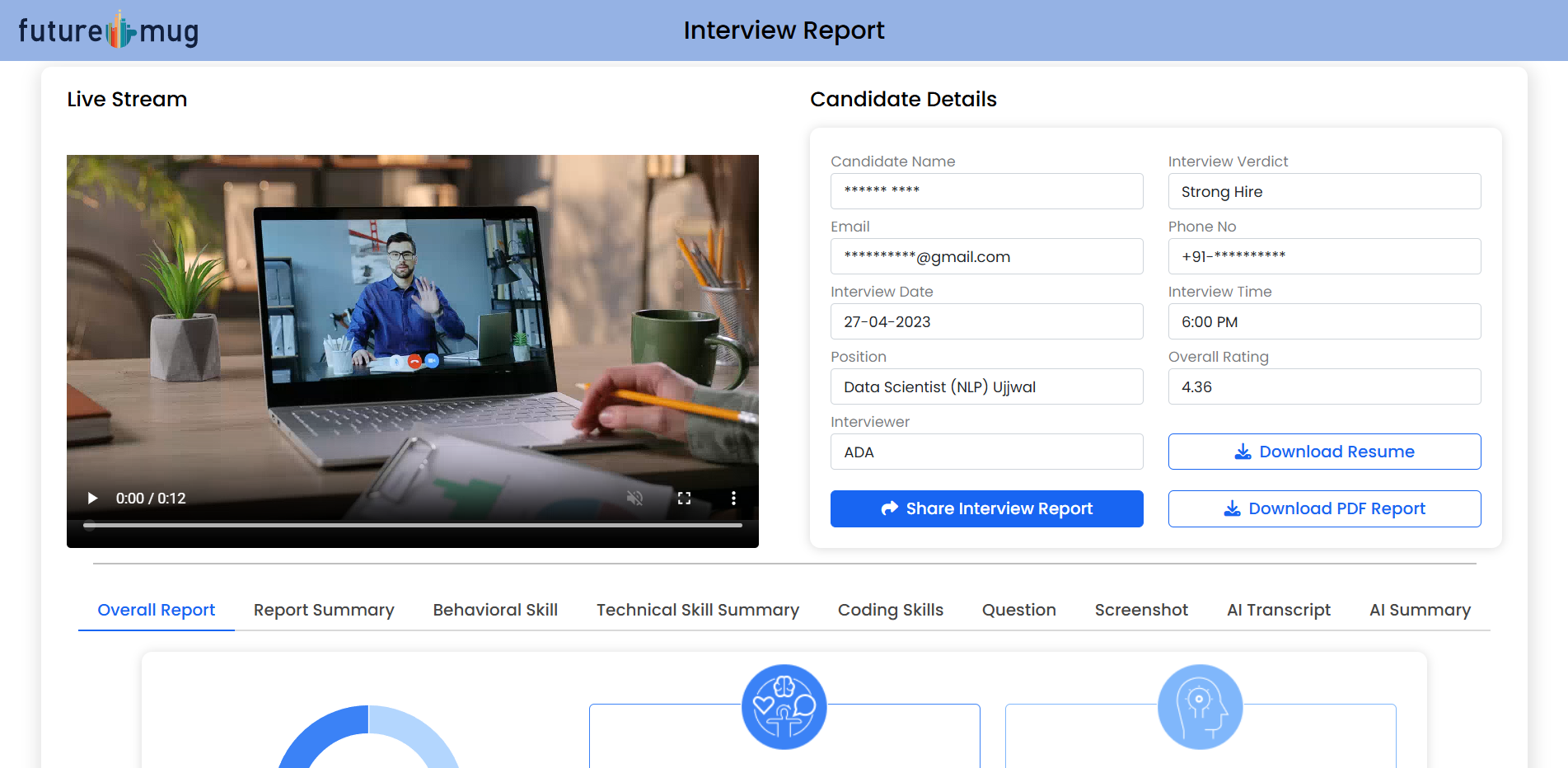Click the head profile mind icon
Viewport: 1568px width, 768px height.
pyautogui.click(x=1201, y=707)
